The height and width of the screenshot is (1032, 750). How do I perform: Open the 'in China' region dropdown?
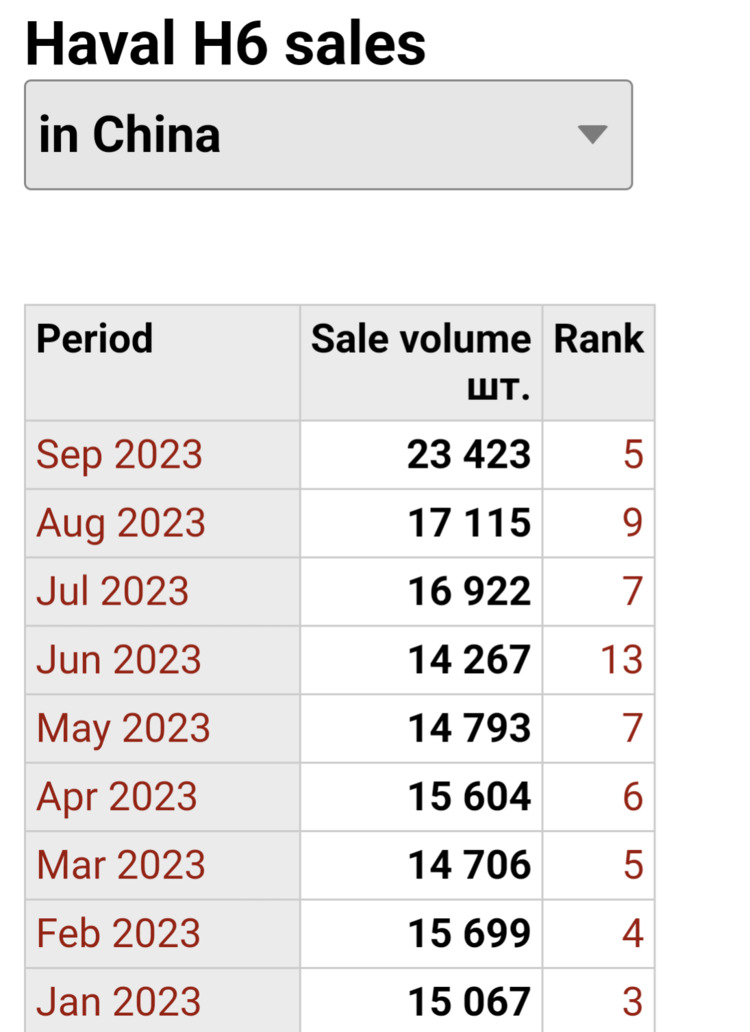coord(328,135)
